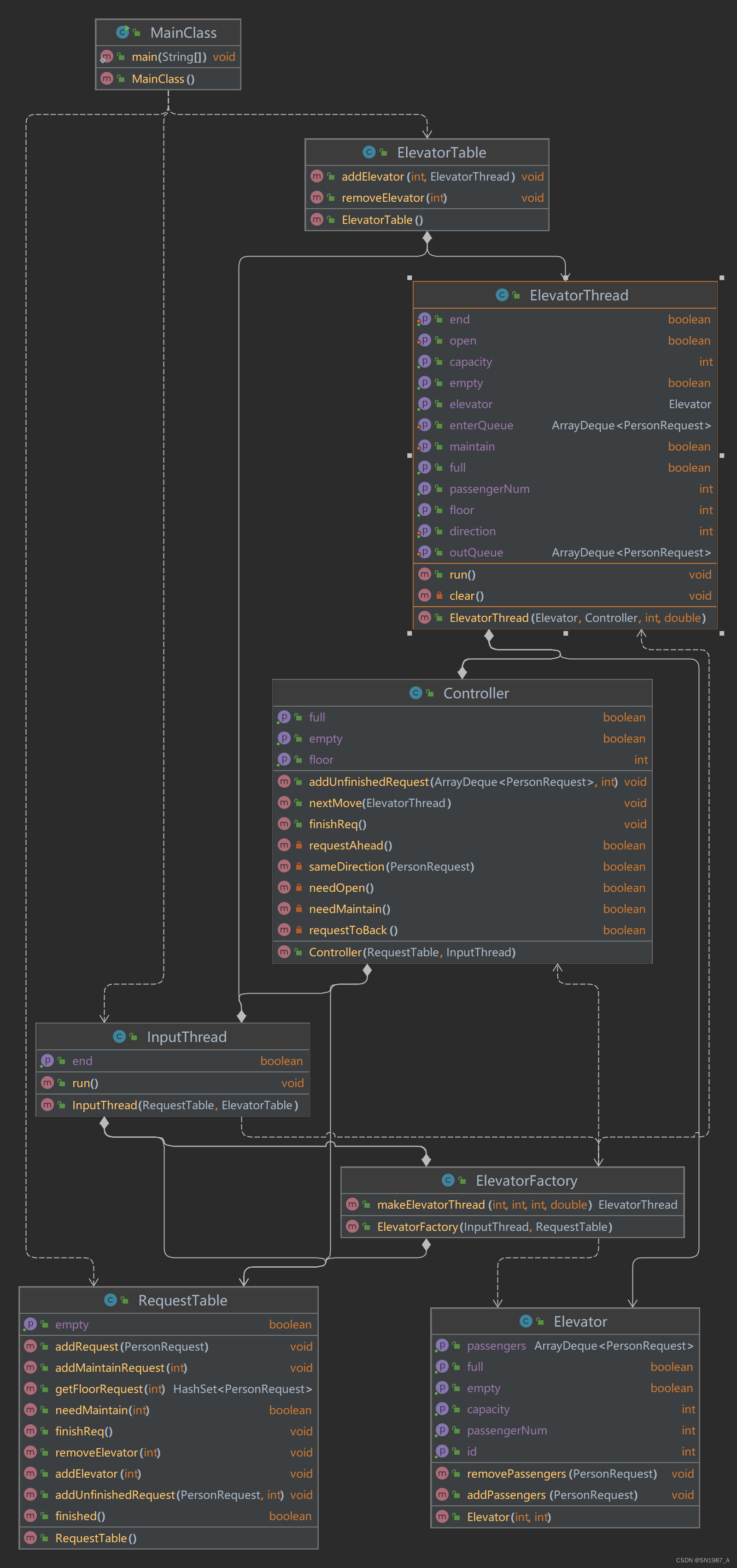Click the private lock icon beside clear()
Screen dimensions: 737x1568
pos(439,595)
